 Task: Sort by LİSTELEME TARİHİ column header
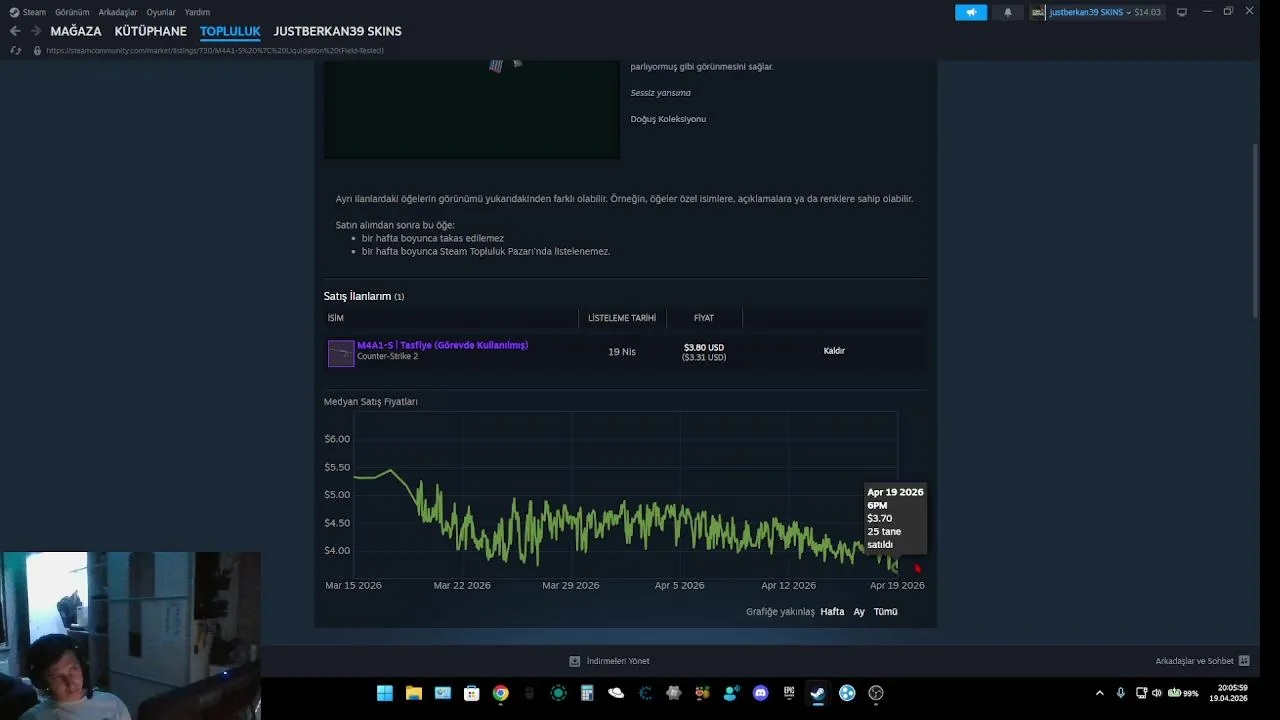click(x=622, y=318)
